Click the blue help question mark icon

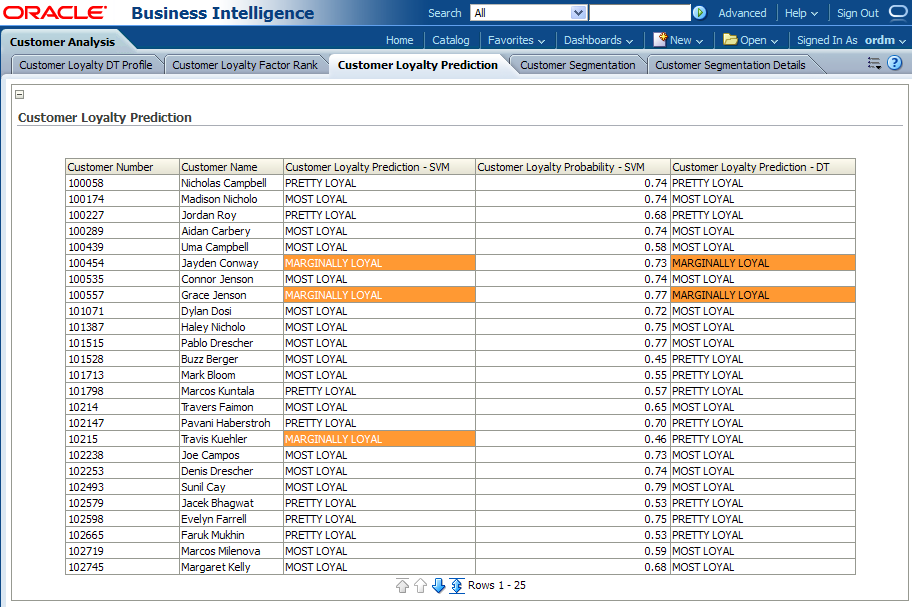tap(895, 63)
